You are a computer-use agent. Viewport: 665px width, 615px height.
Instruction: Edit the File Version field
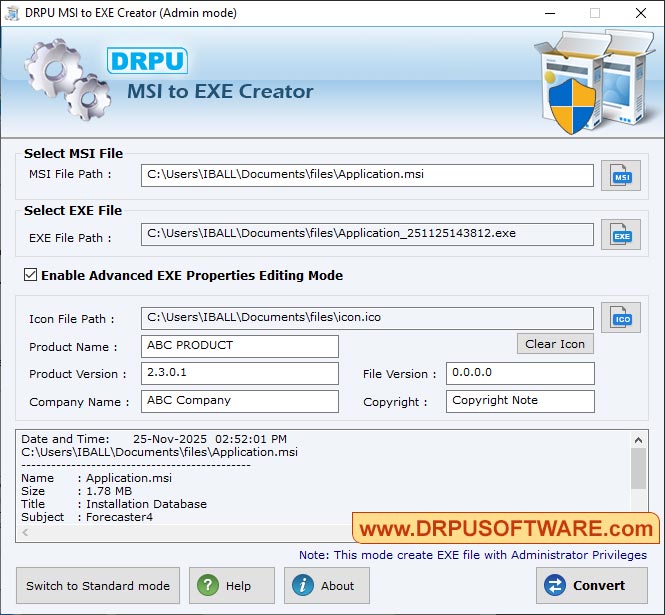click(520, 373)
